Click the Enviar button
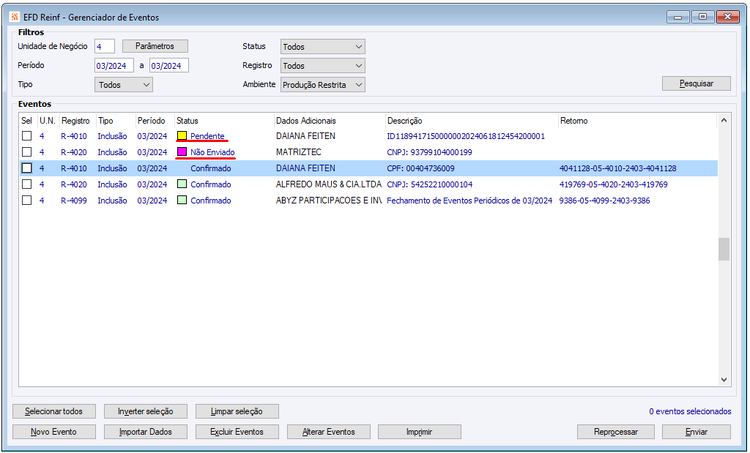Screen dimensions: 750x453 696,431
